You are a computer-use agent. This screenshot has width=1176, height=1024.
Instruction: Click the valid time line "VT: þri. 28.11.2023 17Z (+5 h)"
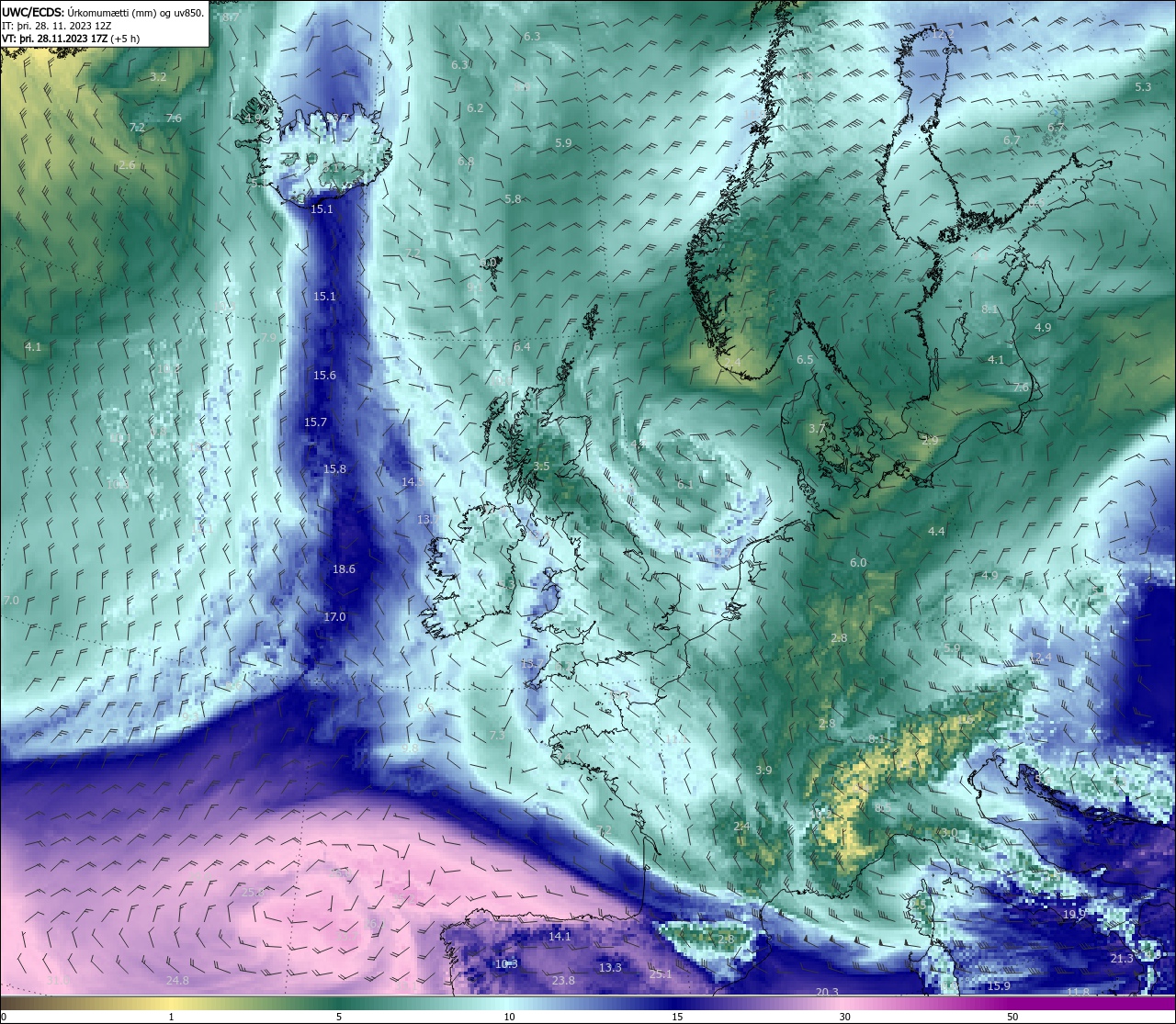(x=71, y=39)
